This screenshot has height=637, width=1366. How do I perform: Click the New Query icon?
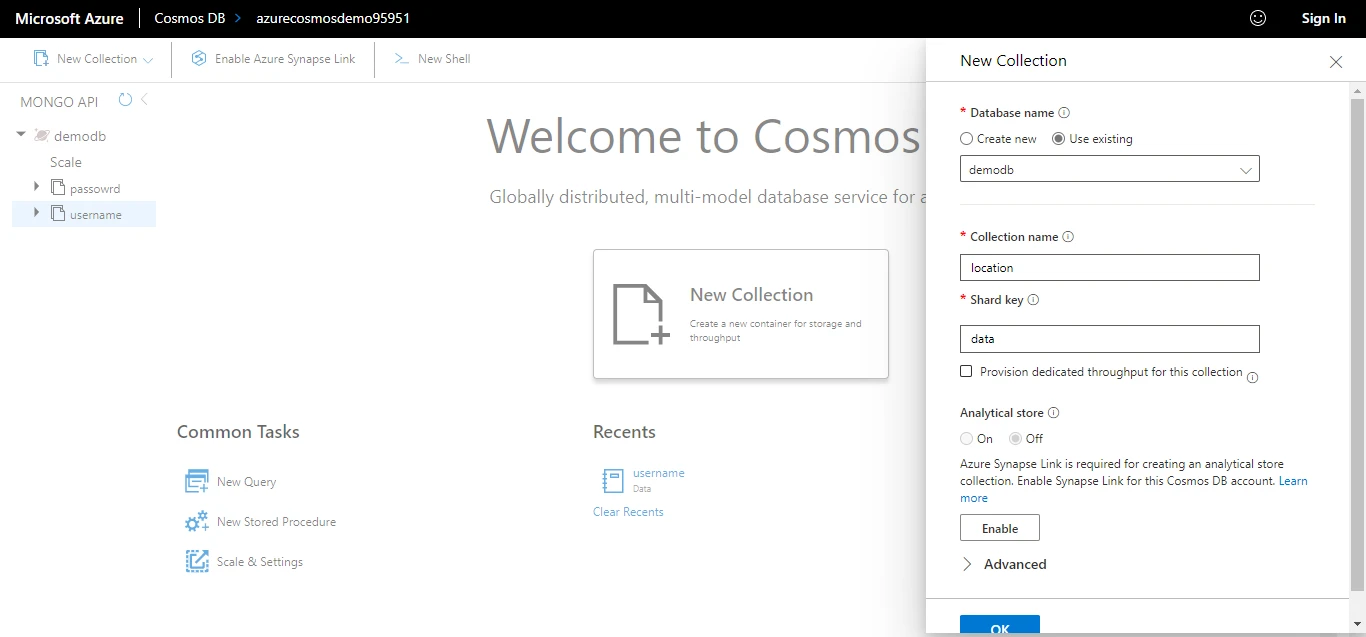196,481
